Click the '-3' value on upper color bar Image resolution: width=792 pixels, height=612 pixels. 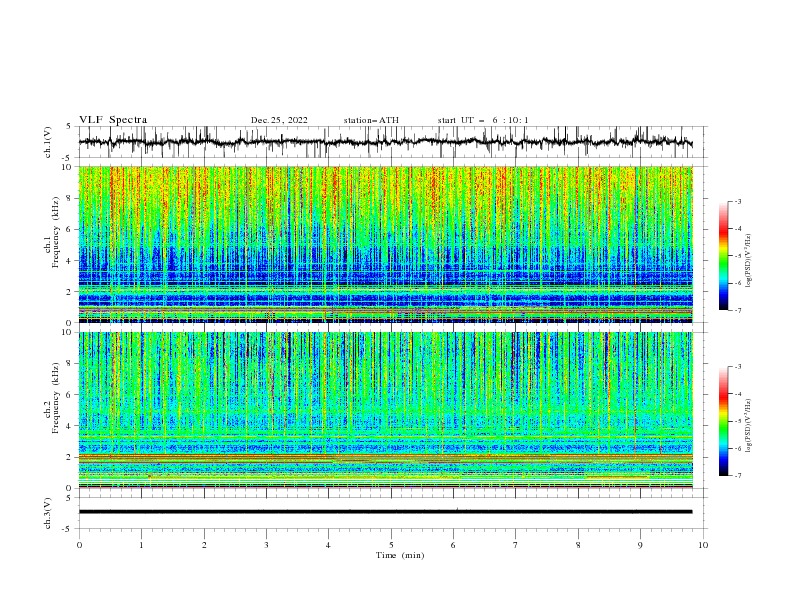737,201
